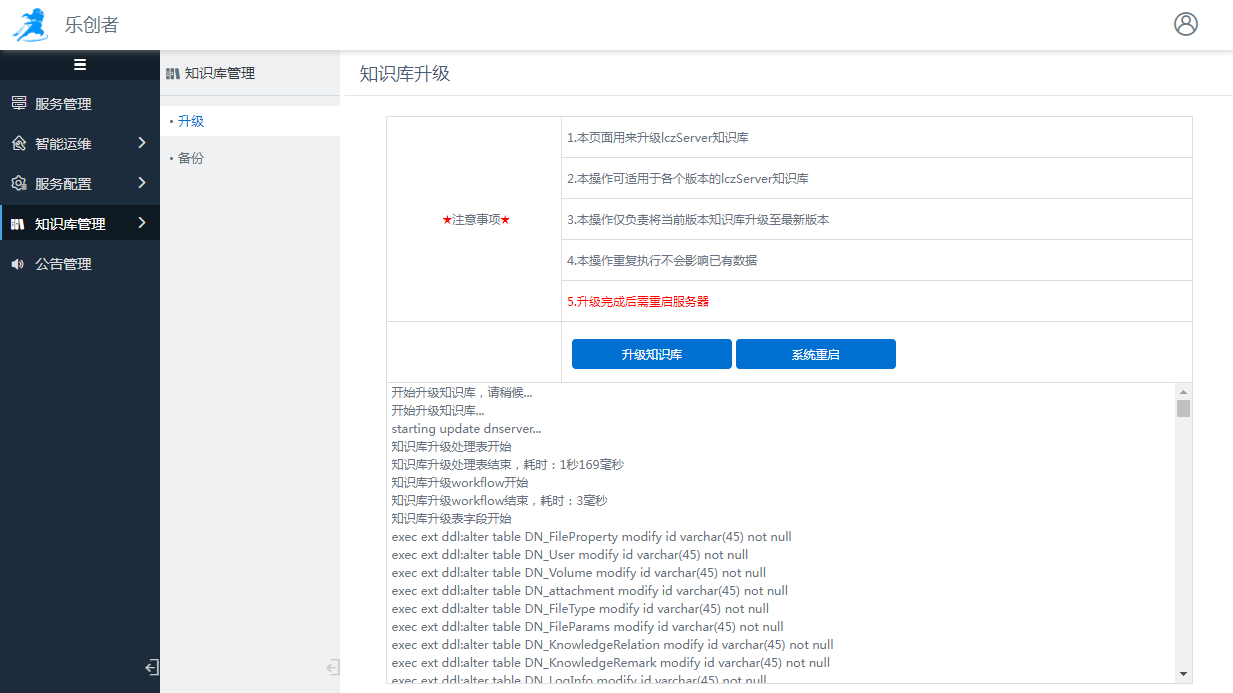Expand the 知识库管理 chevron arrow
The image size is (1233, 693).
(x=142, y=223)
